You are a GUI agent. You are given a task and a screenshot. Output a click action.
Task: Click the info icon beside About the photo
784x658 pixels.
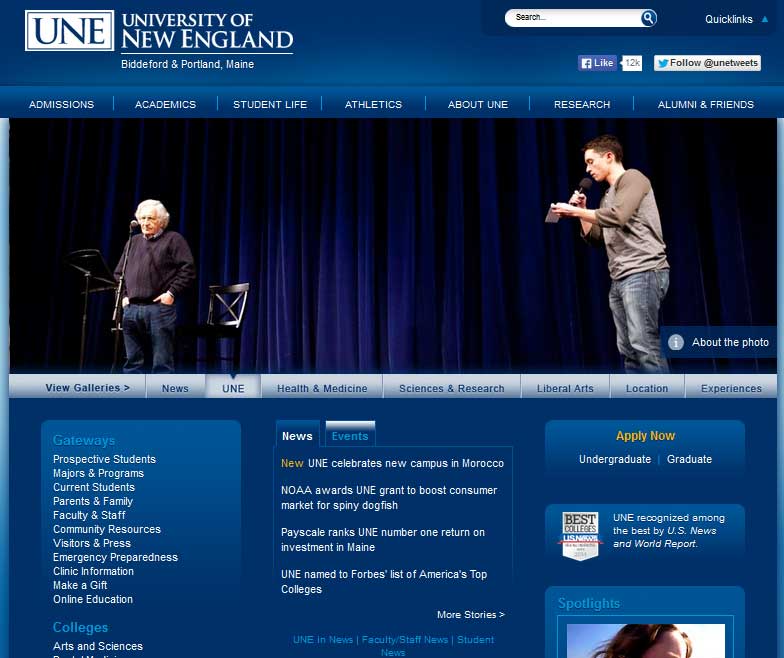676,342
